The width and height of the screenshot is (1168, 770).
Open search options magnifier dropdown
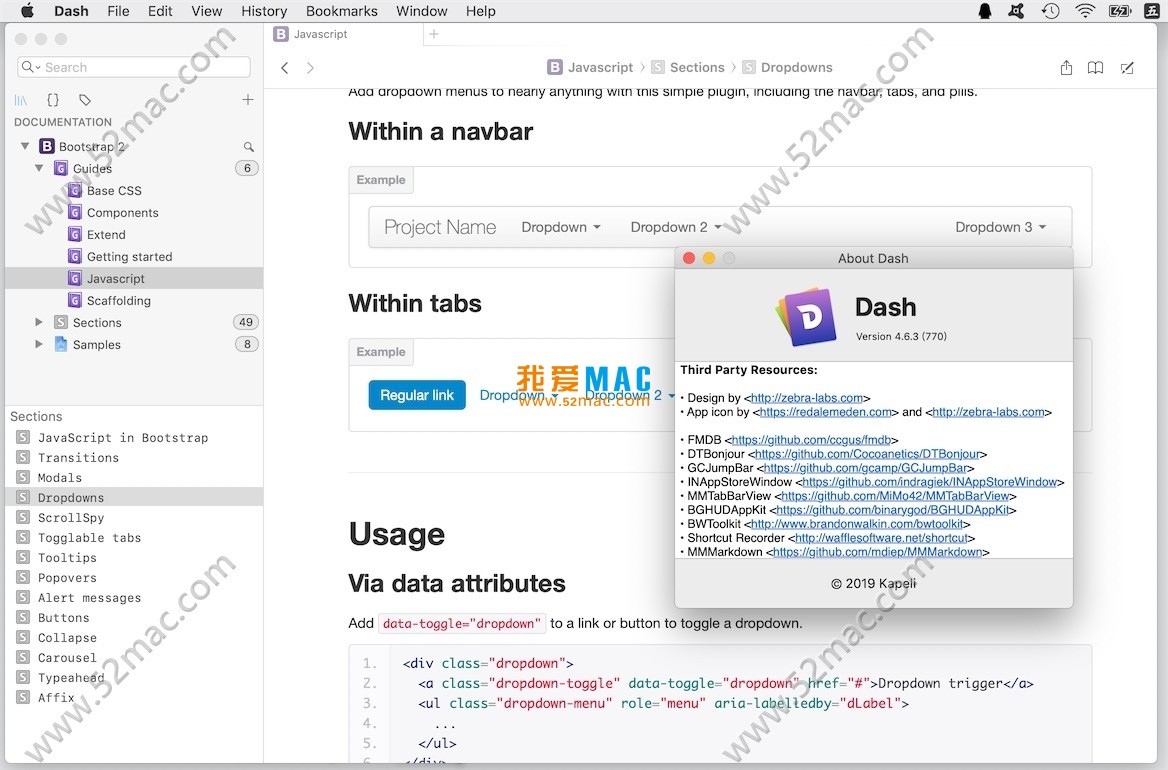(30, 67)
